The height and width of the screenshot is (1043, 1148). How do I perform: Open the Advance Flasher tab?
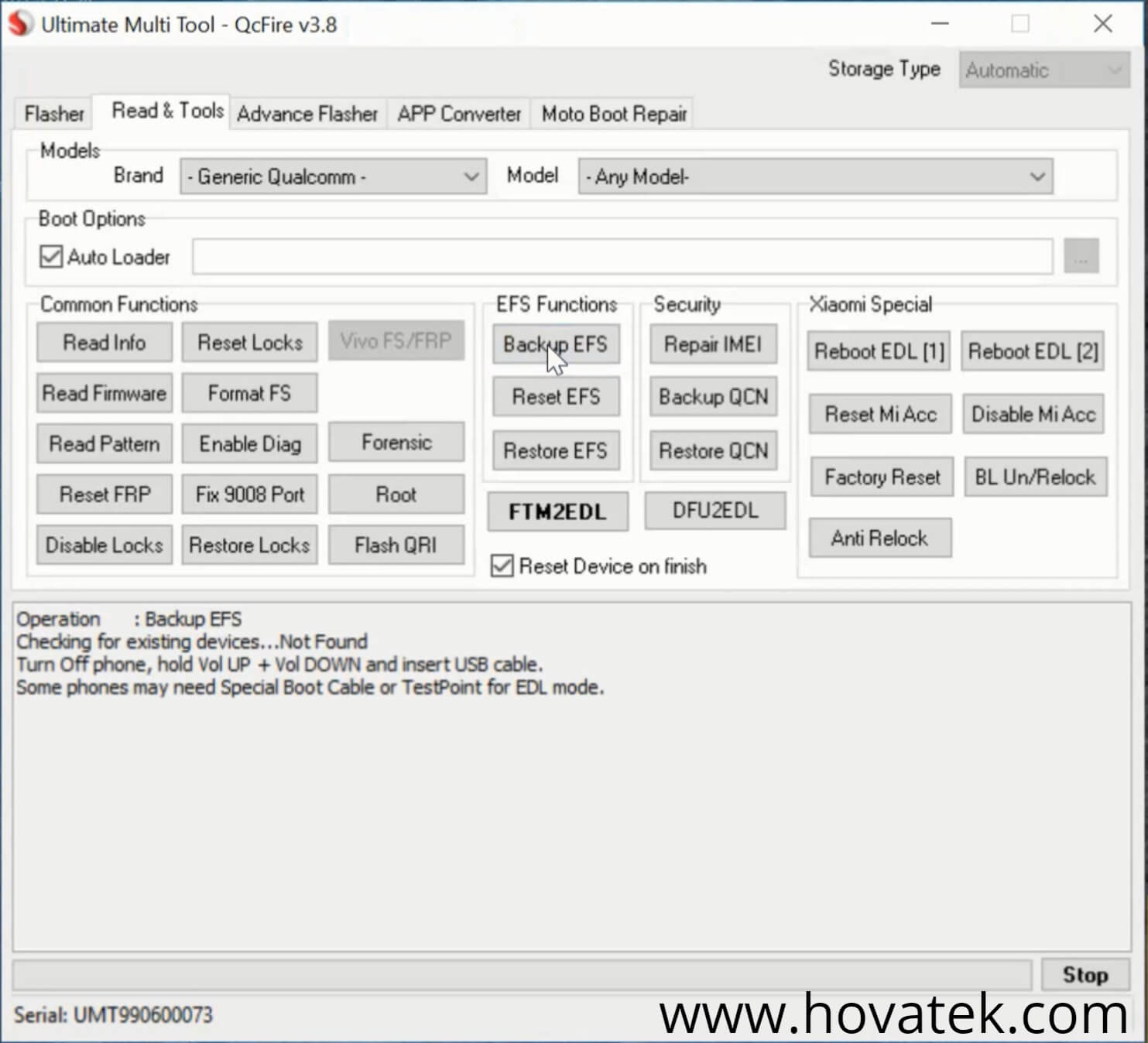307,114
